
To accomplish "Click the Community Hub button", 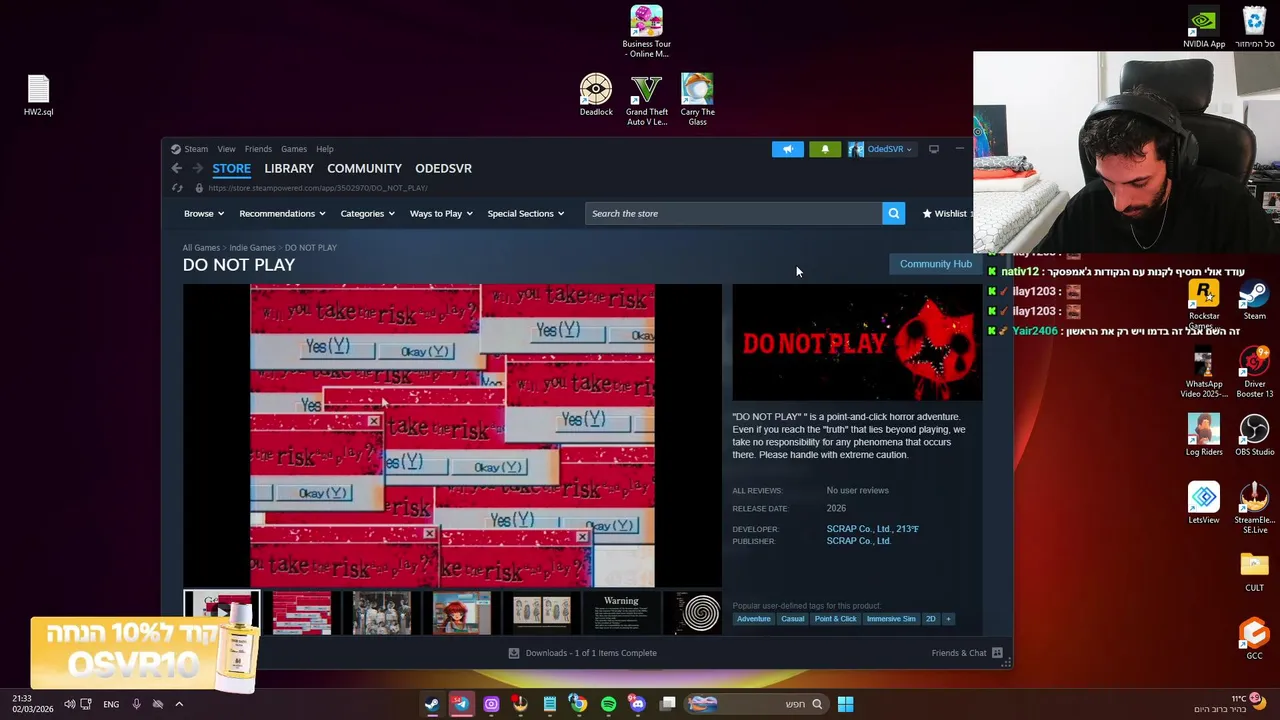I will pos(936,264).
